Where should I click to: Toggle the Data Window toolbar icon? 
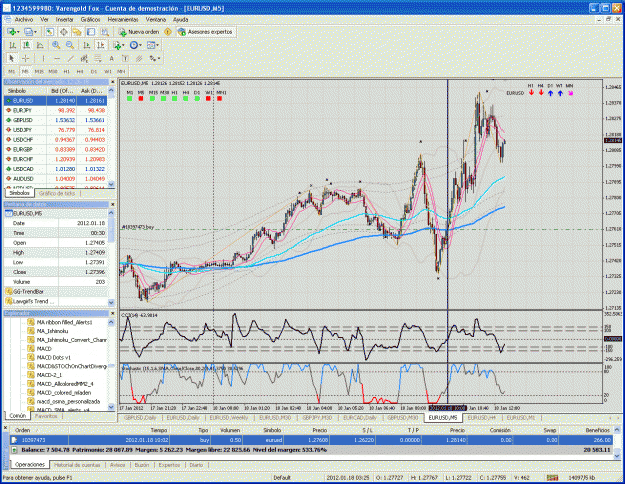click(x=63, y=32)
